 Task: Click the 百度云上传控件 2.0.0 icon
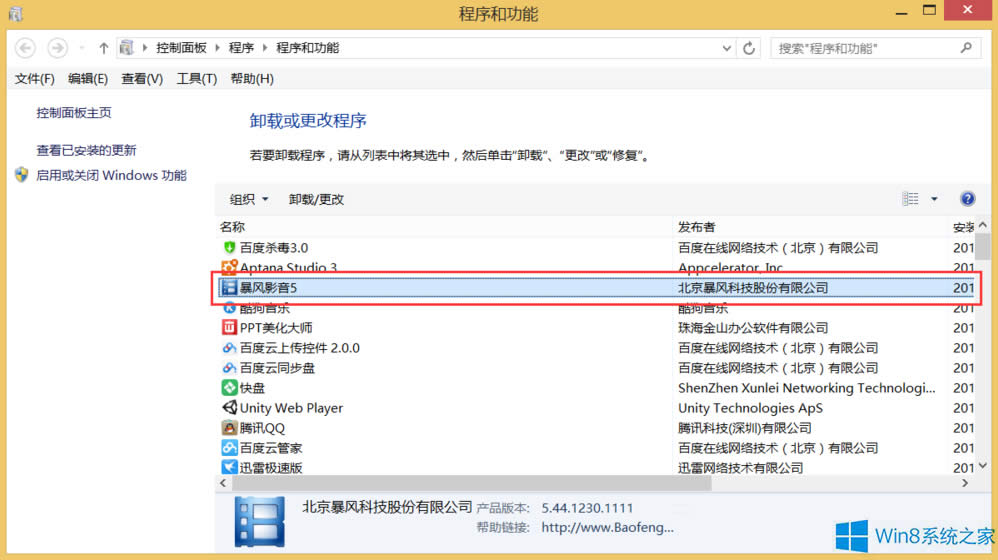[x=229, y=348]
